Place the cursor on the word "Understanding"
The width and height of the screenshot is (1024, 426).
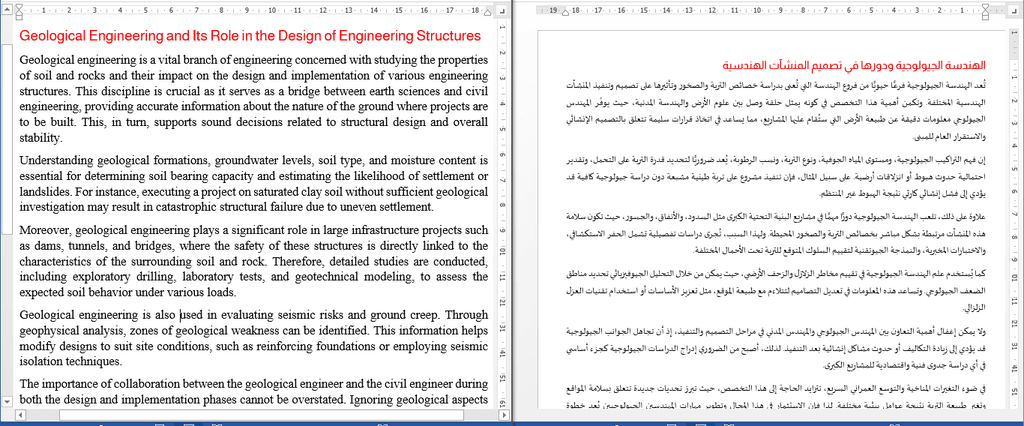point(56,160)
